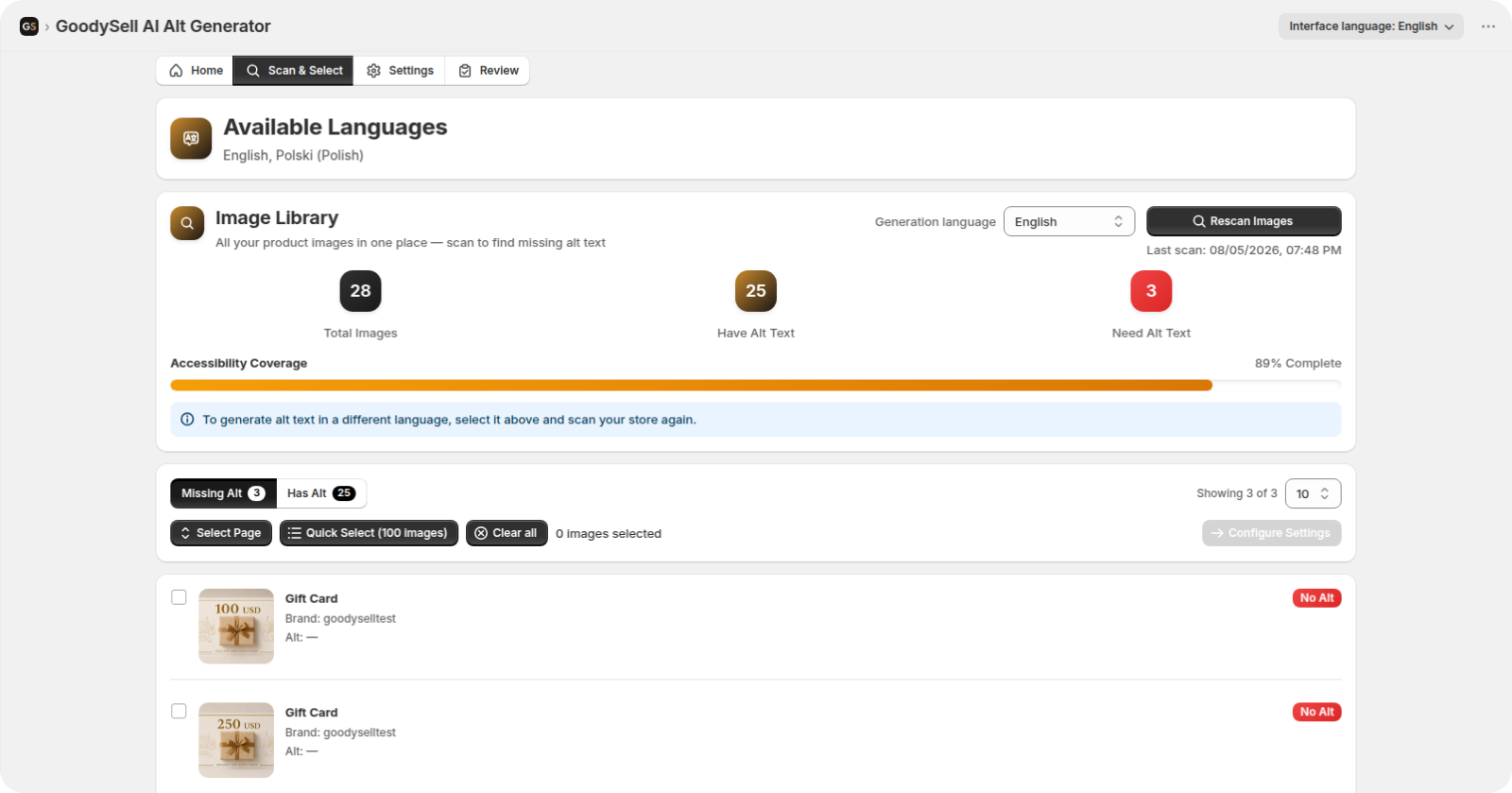Image resolution: width=1512 pixels, height=793 pixels.
Task: Click the Clear all button
Action: 507,533
